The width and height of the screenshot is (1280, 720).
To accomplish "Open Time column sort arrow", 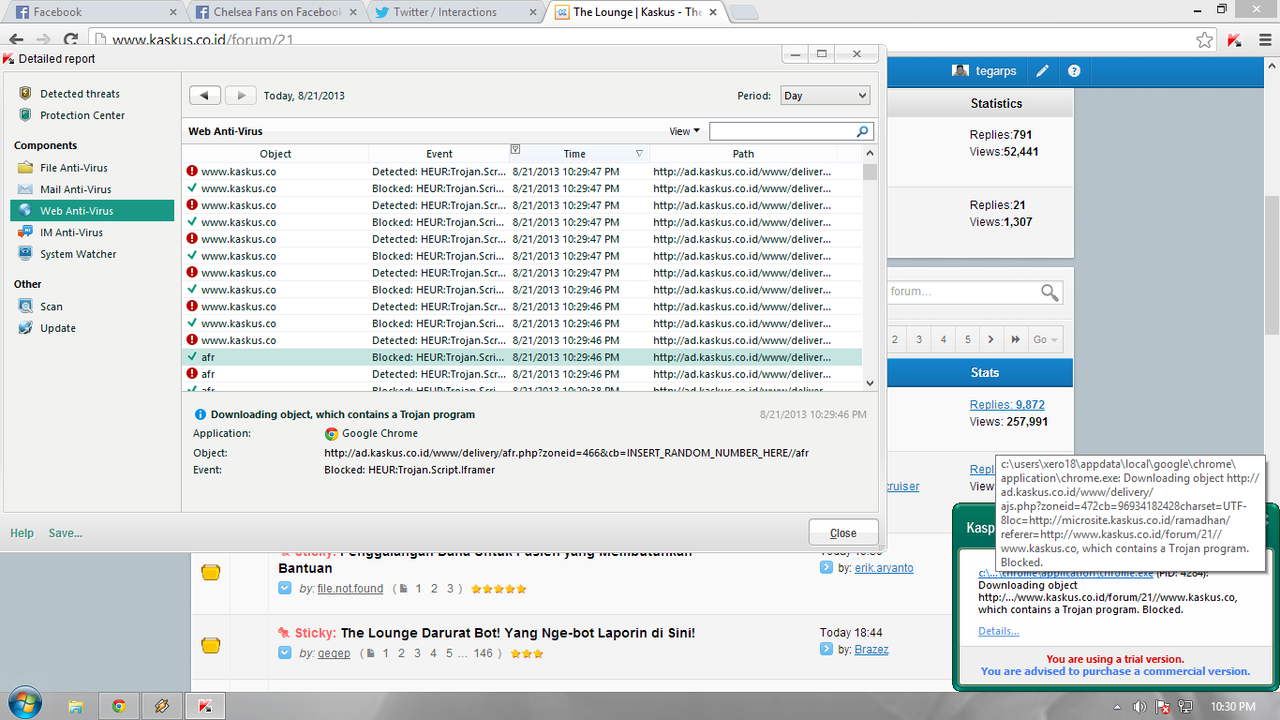I will tap(639, 154).
